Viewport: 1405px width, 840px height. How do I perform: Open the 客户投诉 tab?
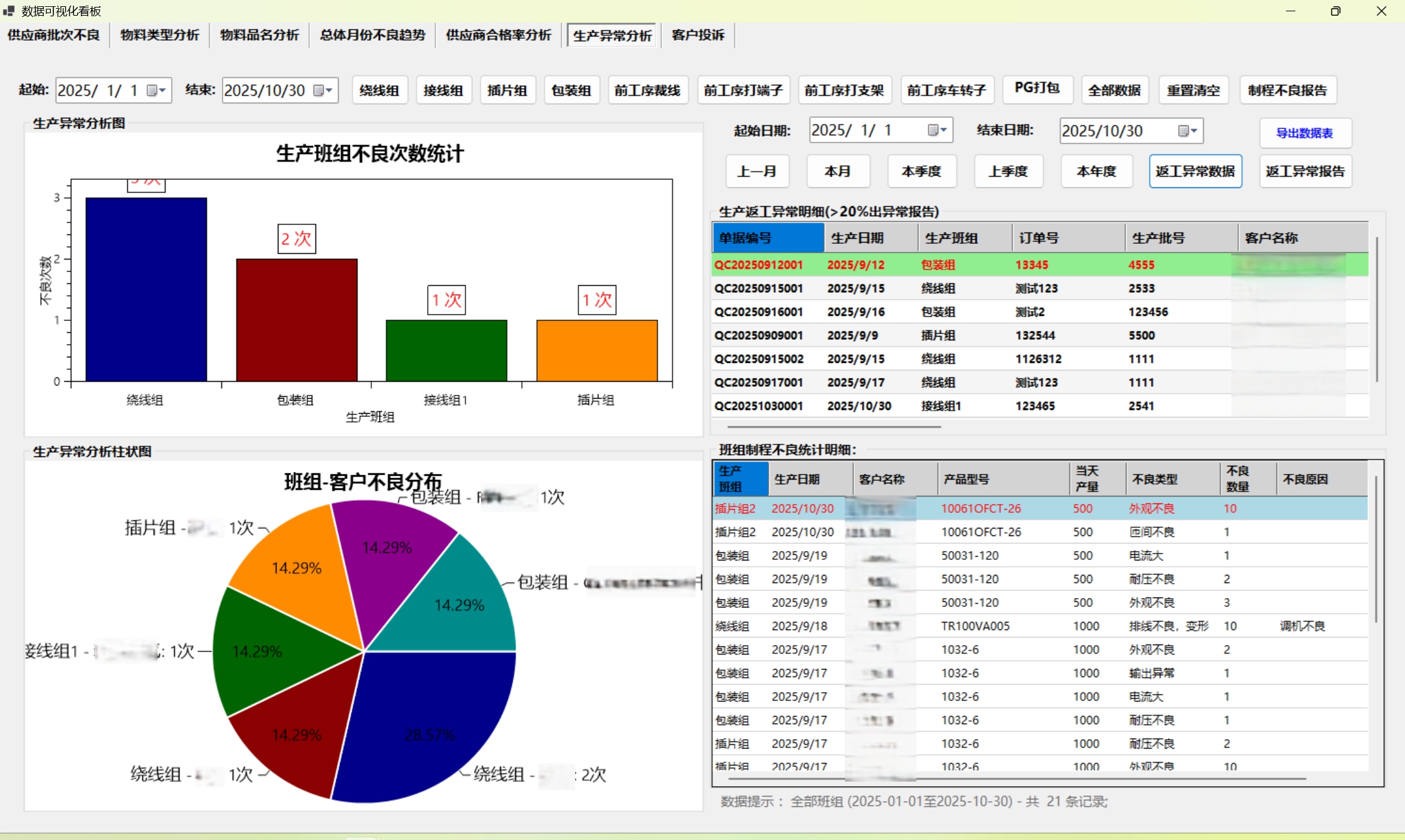[697, 35]
